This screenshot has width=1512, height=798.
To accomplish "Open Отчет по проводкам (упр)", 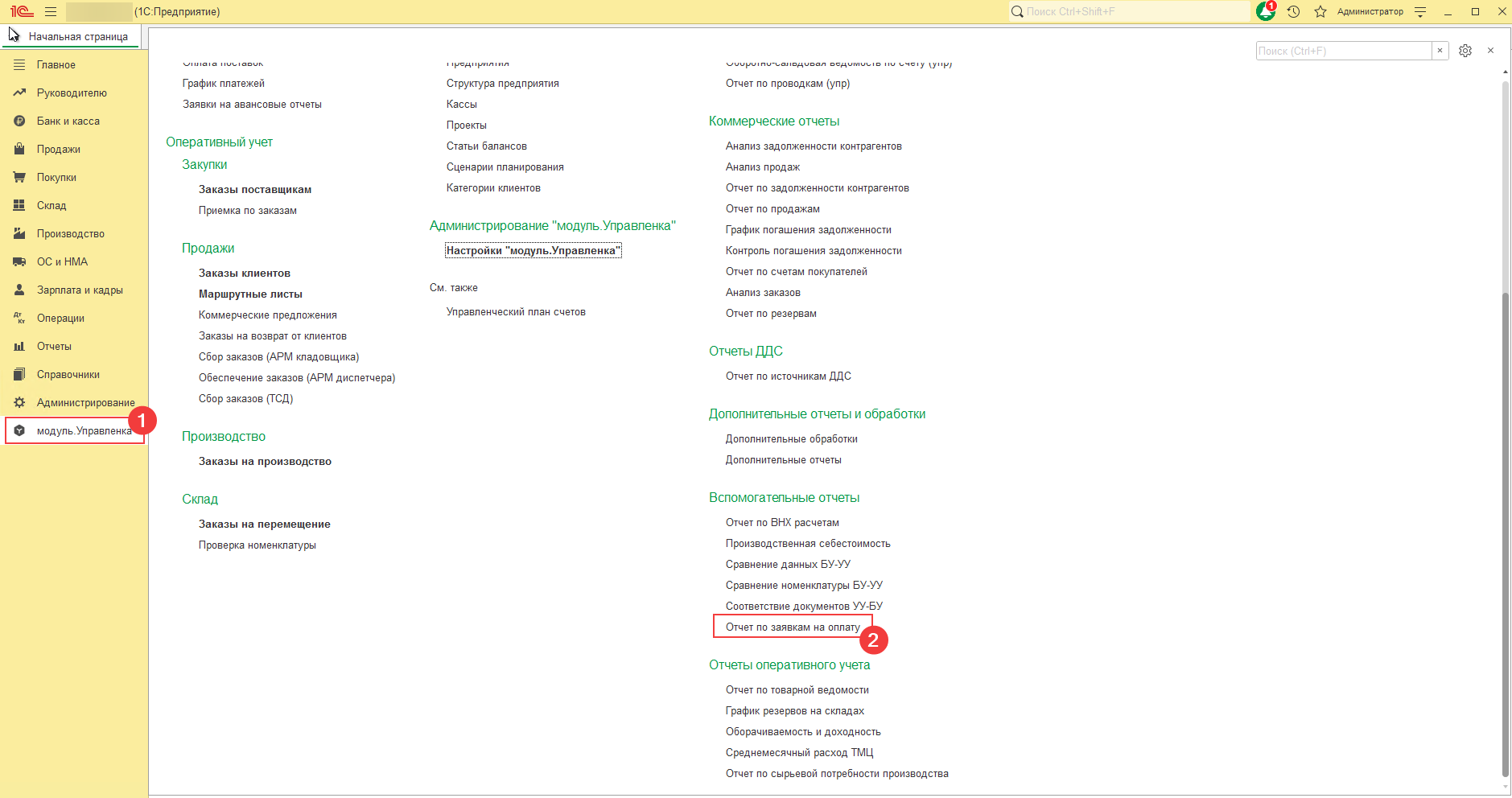I will tap(788, 84).
